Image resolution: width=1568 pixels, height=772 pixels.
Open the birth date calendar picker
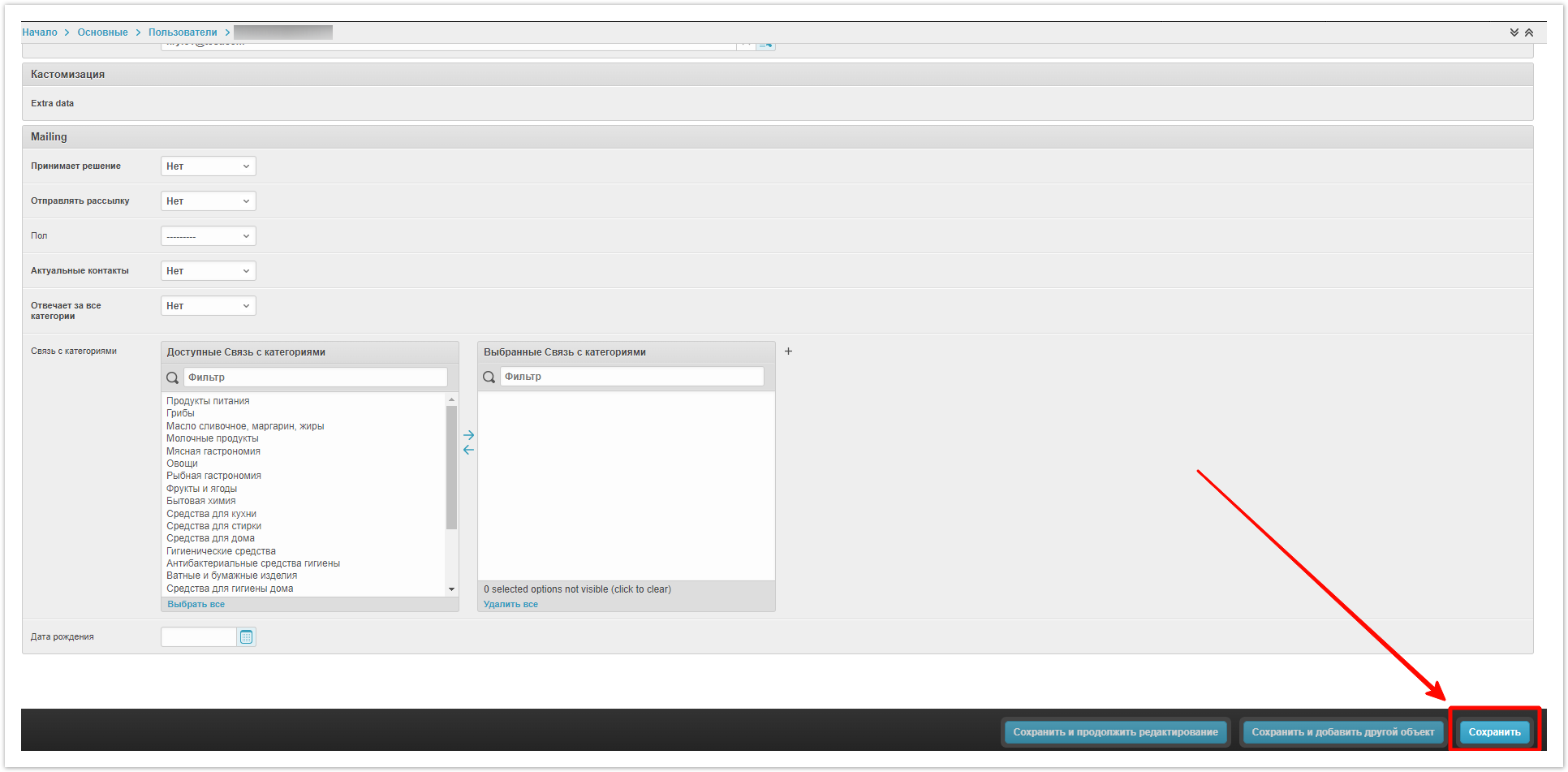247,637
